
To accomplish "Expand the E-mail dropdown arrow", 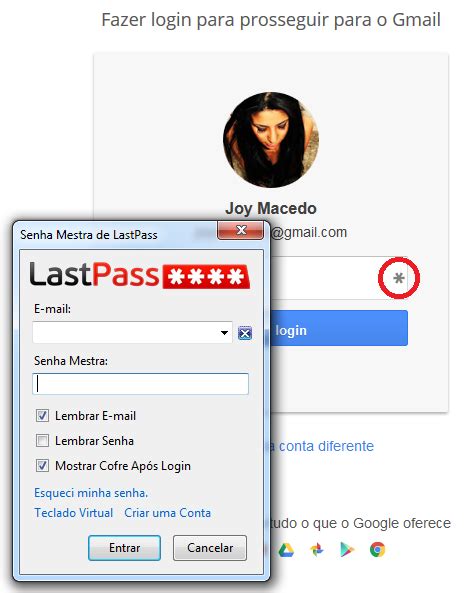I will tap(224, 333).
